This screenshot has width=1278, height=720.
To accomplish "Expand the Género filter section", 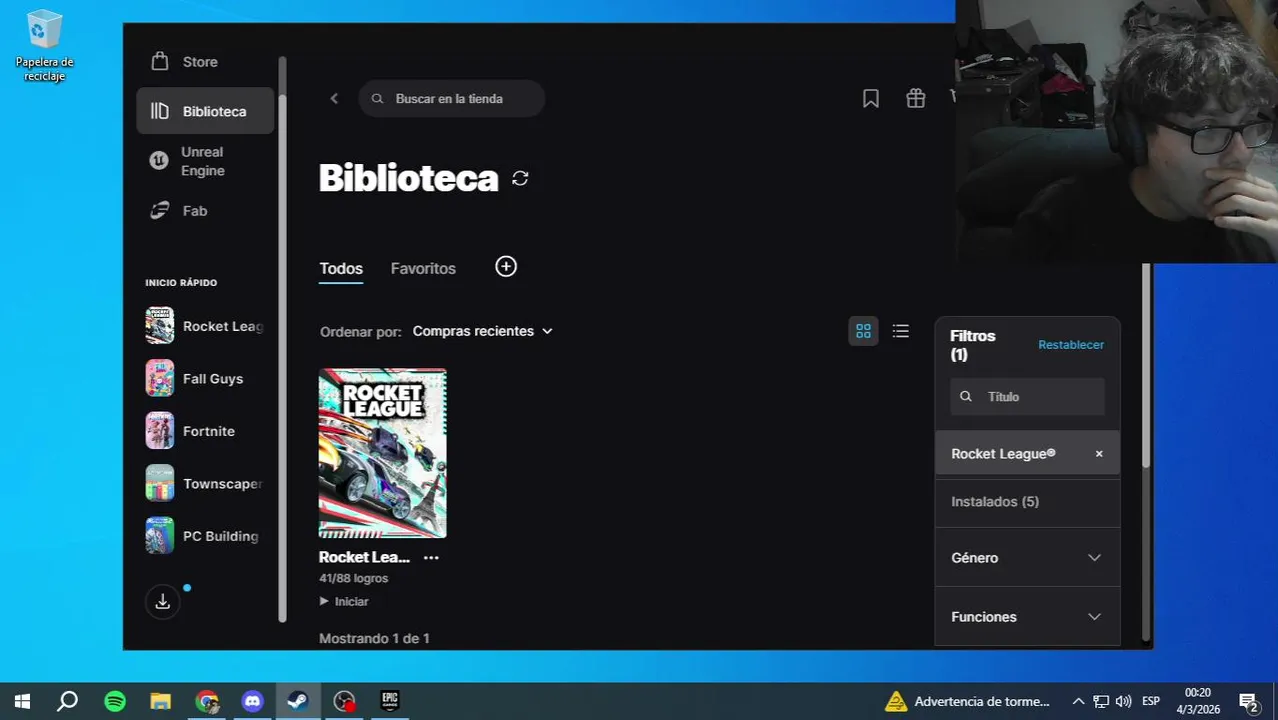I will point(1027,558).
